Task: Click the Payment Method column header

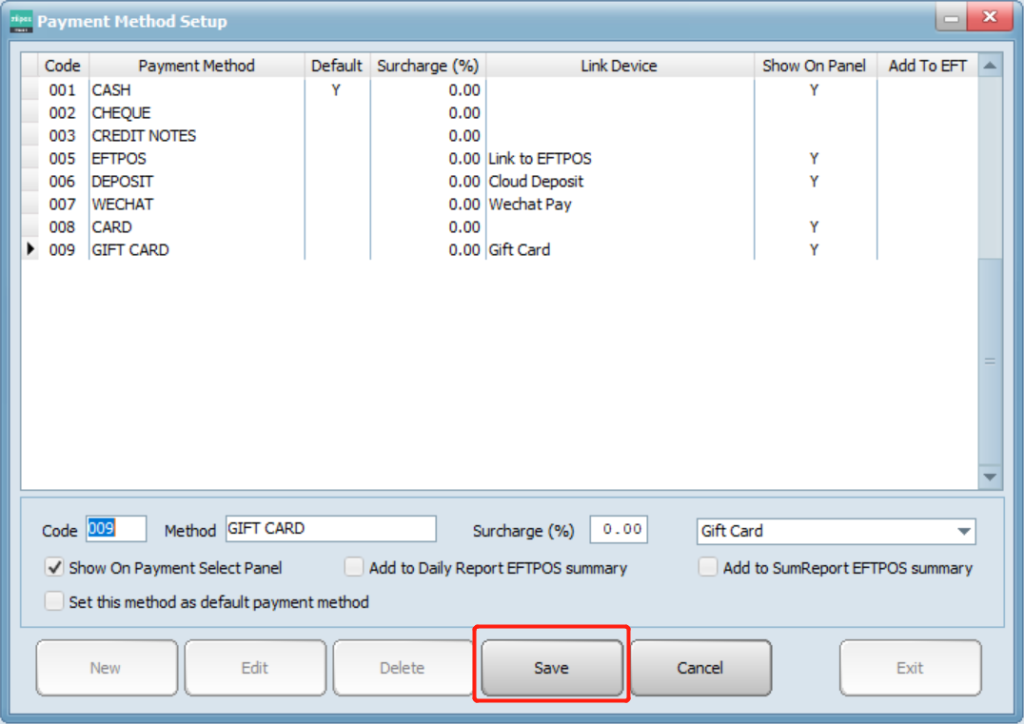Action: coord(196,66)
